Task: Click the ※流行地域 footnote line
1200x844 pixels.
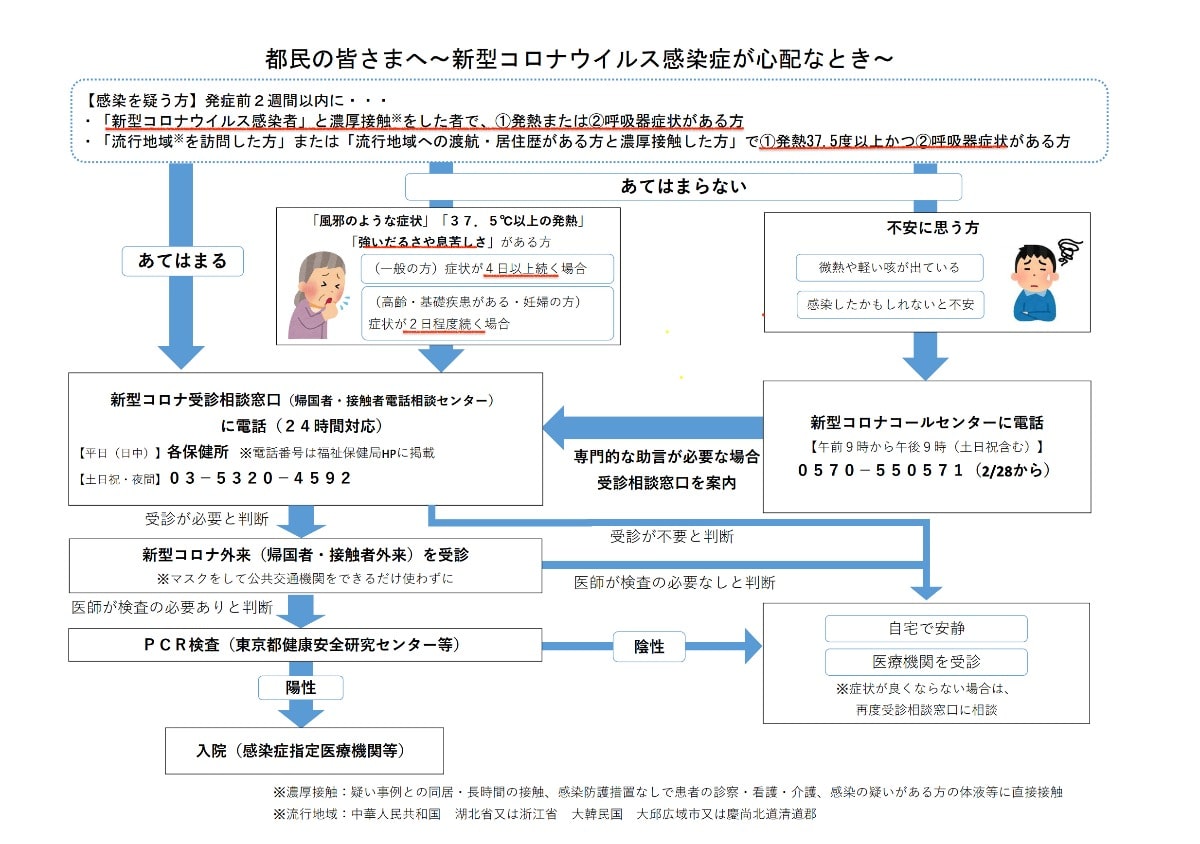Action: click(544, 815)
